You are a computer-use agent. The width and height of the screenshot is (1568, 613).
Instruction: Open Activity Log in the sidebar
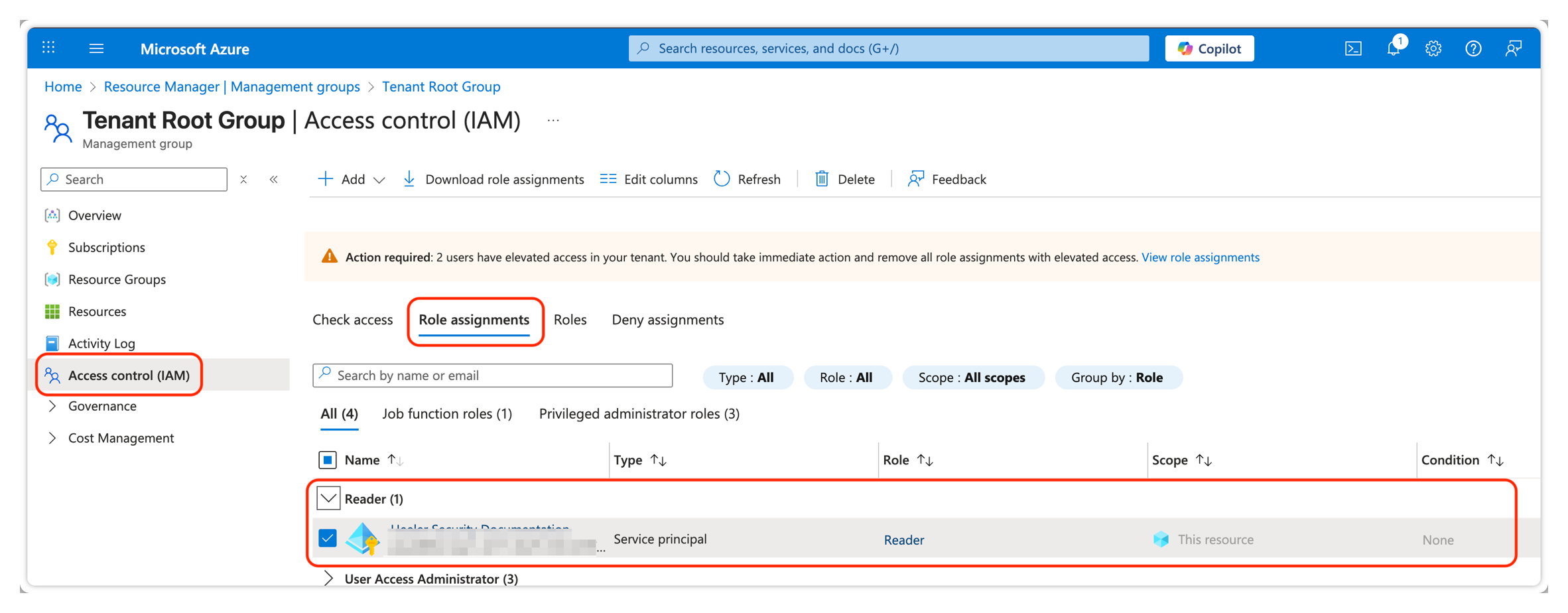pos(101,344)
